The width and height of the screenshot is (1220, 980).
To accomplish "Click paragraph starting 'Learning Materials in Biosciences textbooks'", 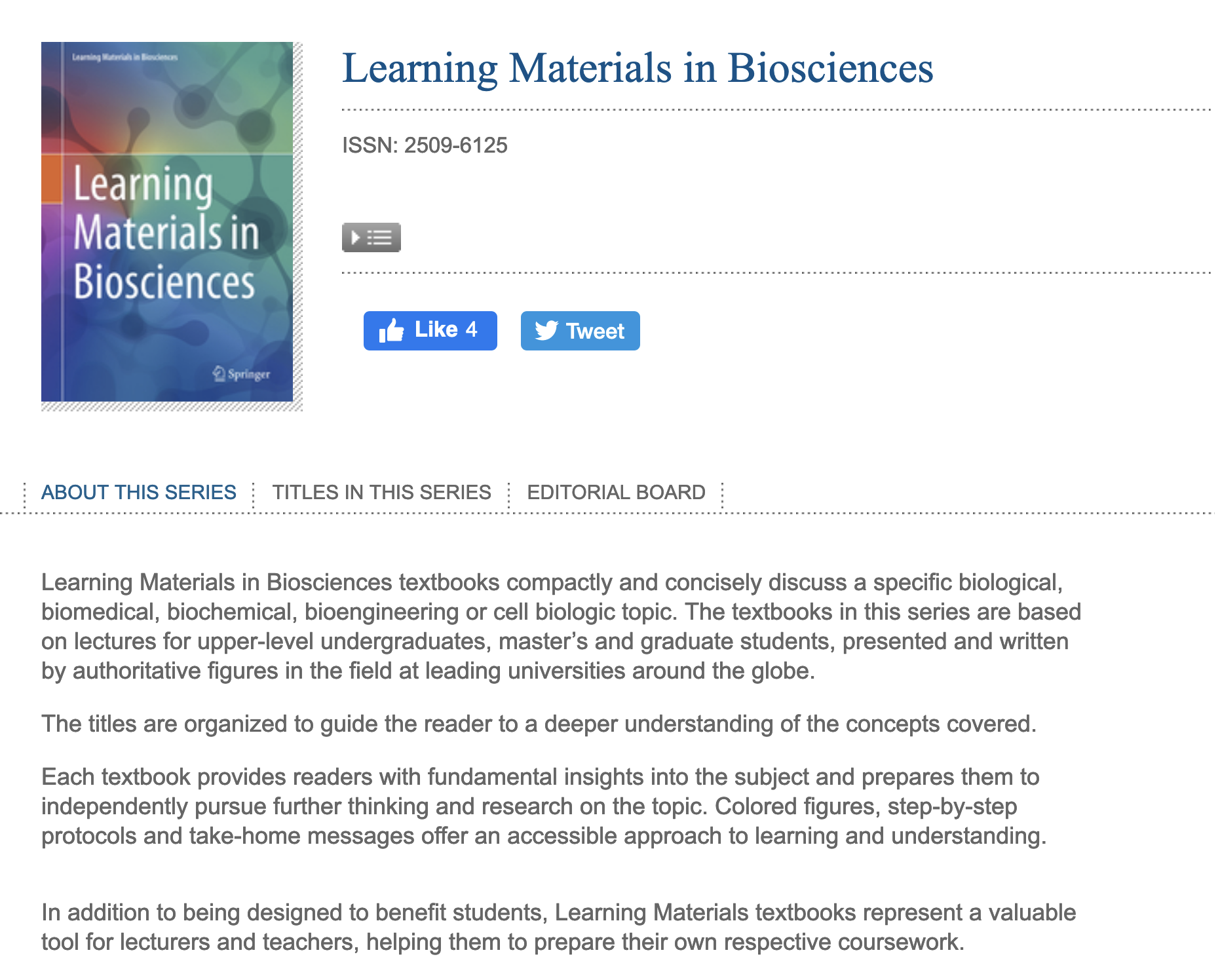I will (561, 626).
